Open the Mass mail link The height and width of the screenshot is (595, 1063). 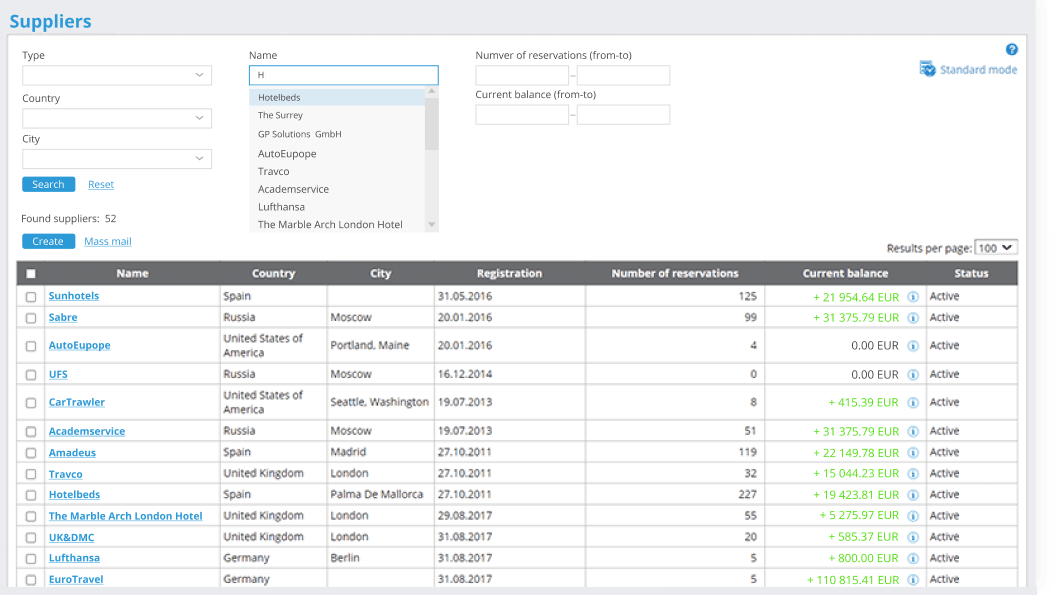click(108, 241)
